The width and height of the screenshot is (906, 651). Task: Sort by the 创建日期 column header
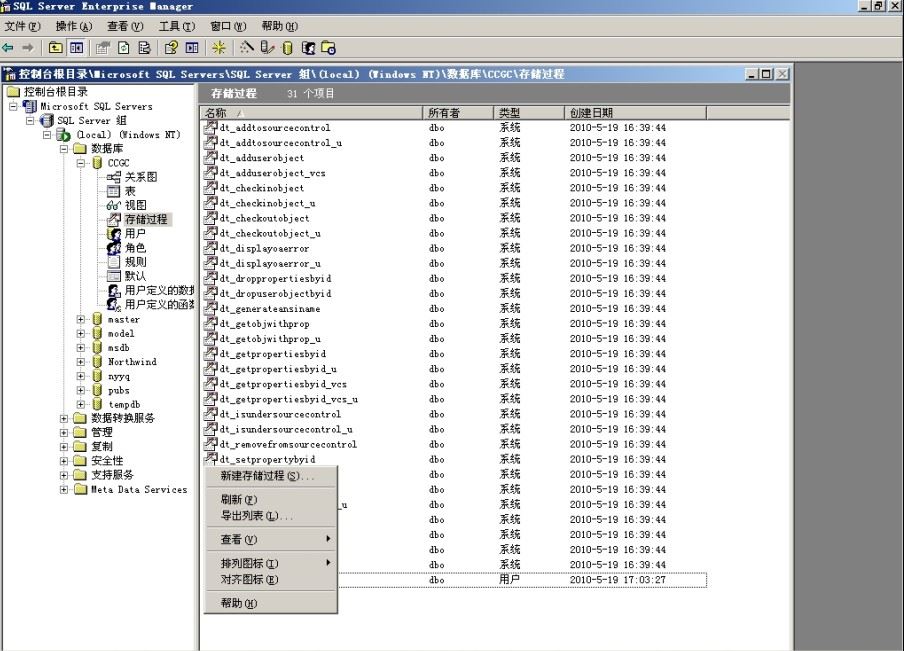pos(635,113)
